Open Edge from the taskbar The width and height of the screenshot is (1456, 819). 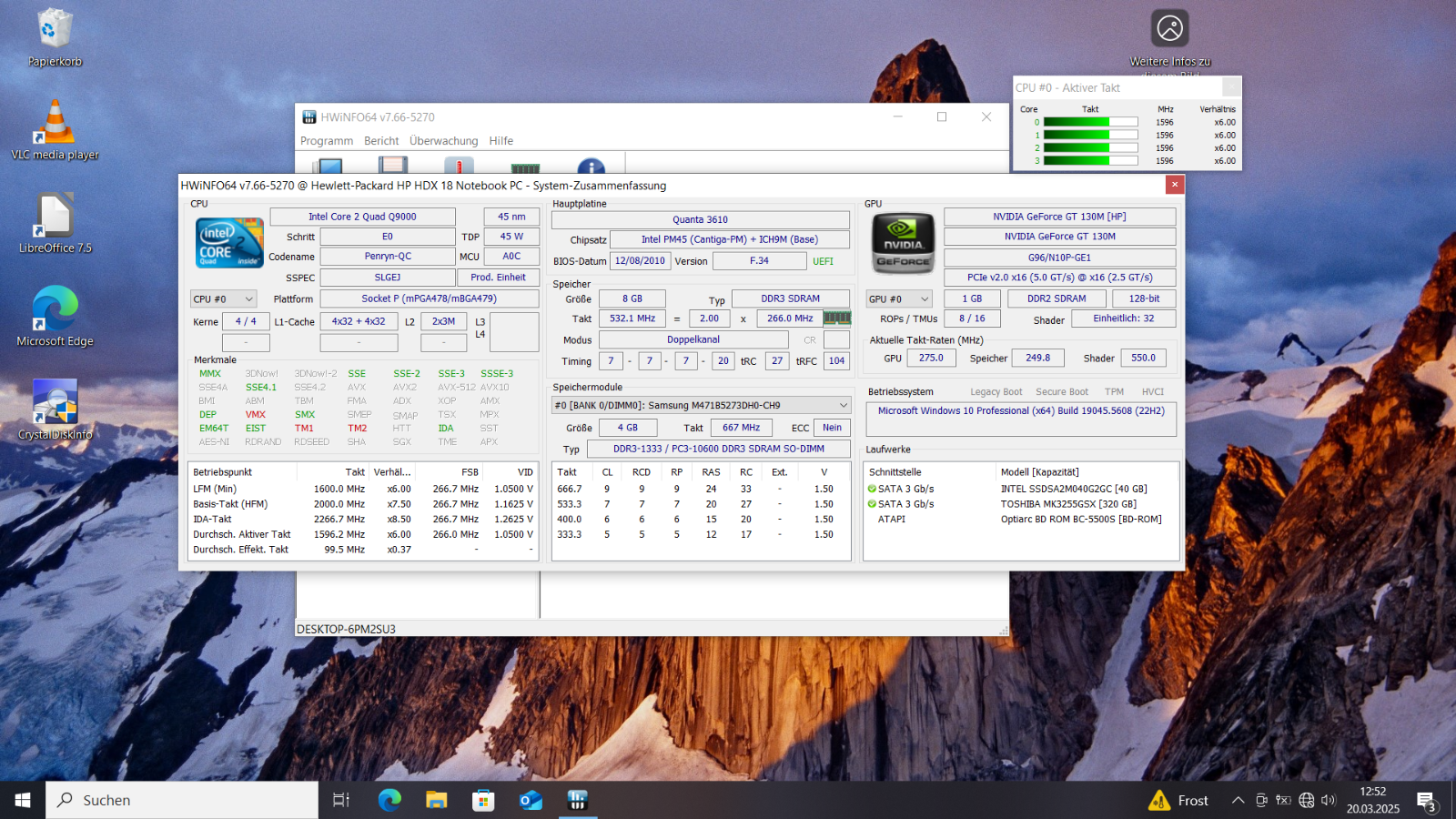click(x=389, y=800)
